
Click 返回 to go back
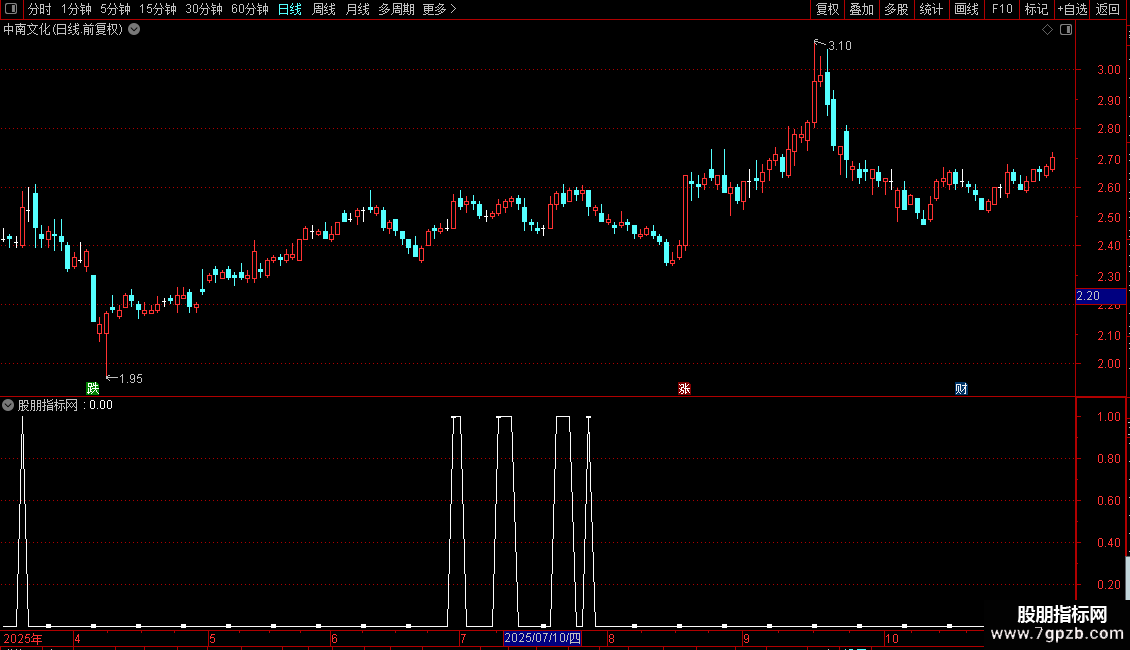click(x=1108, y=9)
